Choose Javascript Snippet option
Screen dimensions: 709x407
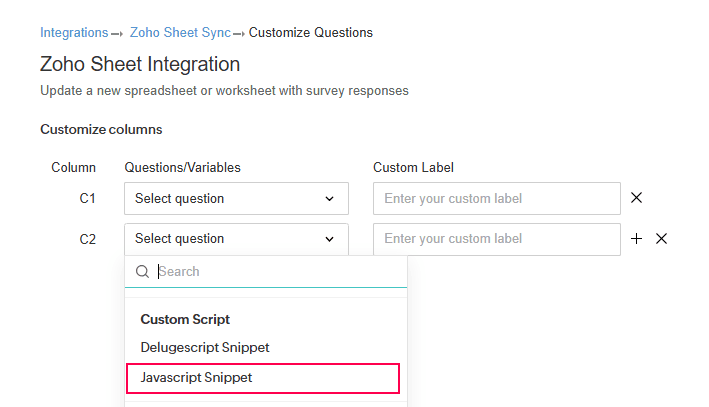262,378
